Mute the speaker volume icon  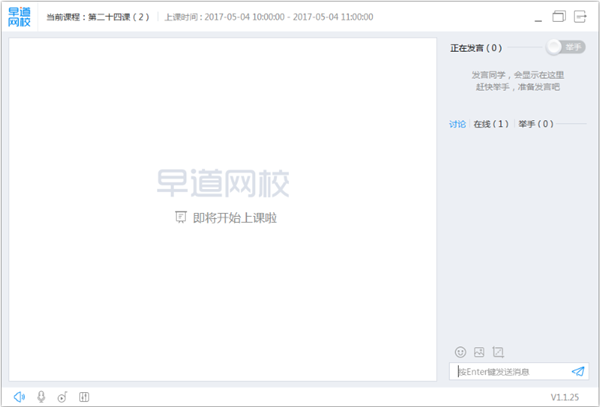point(19,397)
